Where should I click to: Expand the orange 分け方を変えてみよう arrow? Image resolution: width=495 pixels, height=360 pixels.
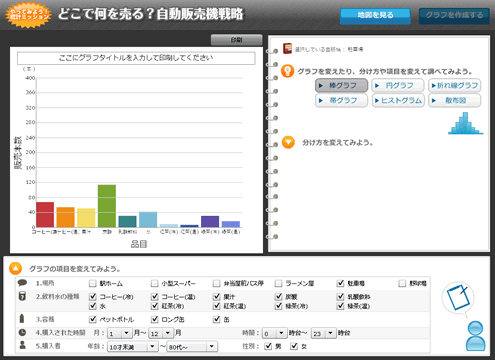(288, 142)
